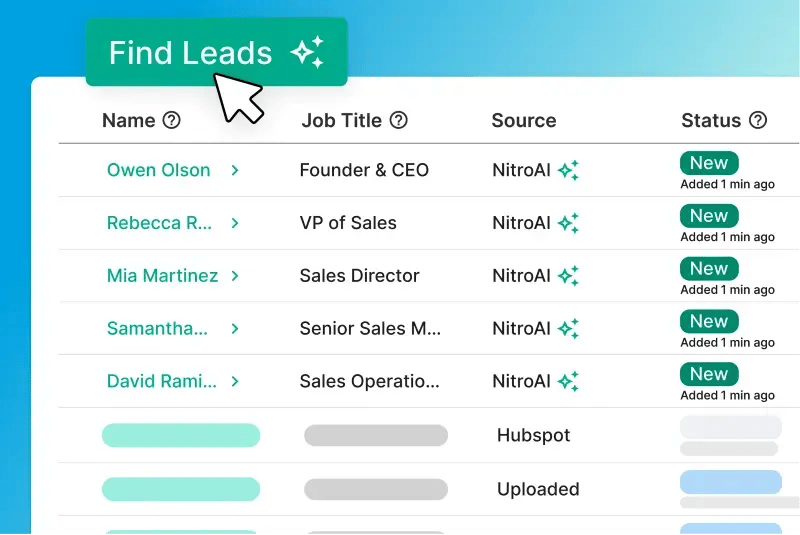Expand Owen Olson row chevron
The width and height of the screenshot is (800, 535).
[235, 170]
